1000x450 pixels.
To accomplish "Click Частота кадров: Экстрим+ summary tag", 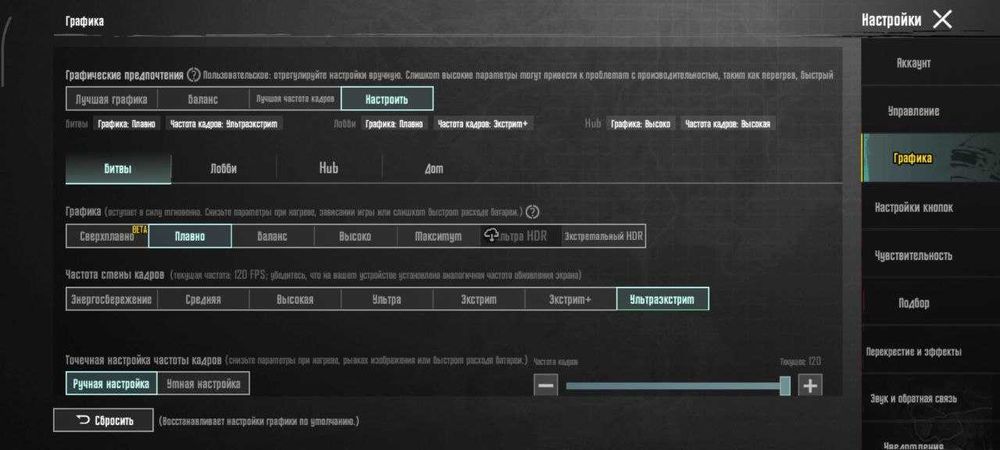I will (483, 124).
